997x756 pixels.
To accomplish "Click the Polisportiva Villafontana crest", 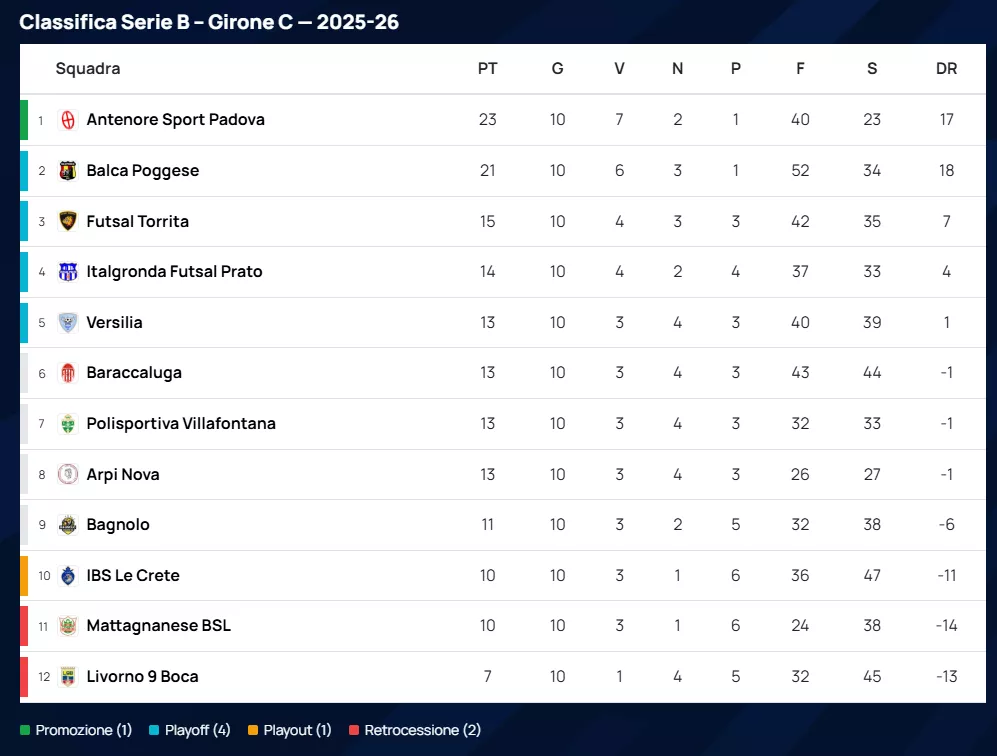I will coord(68,424).
